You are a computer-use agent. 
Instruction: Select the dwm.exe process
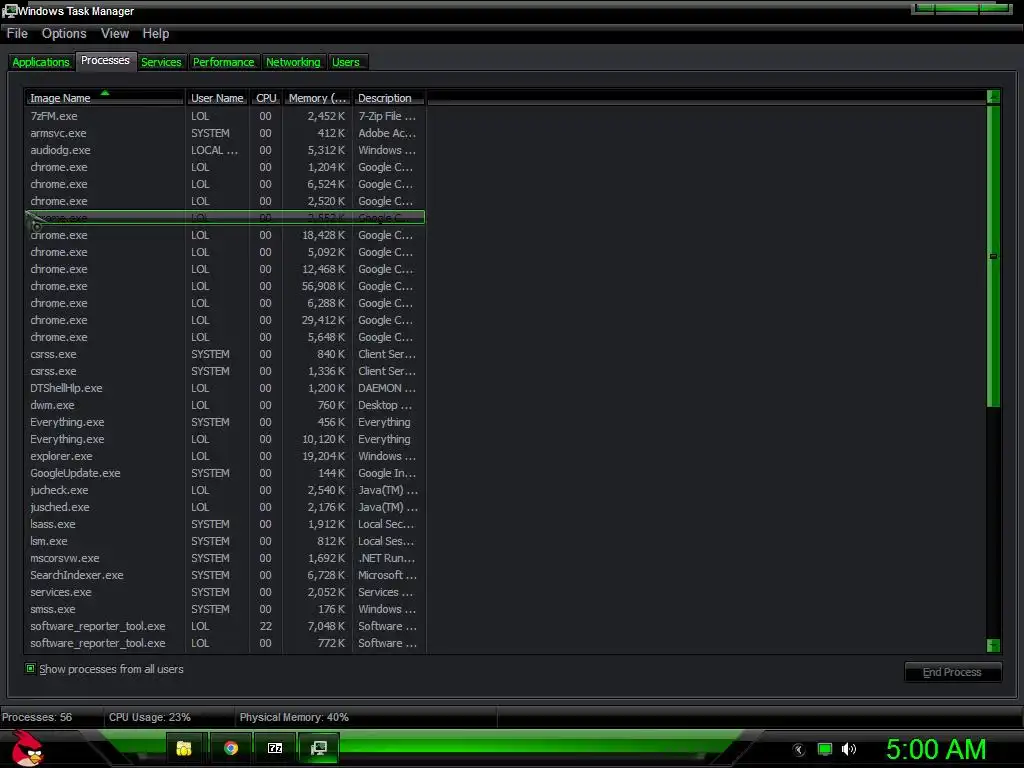click(225, 405)
